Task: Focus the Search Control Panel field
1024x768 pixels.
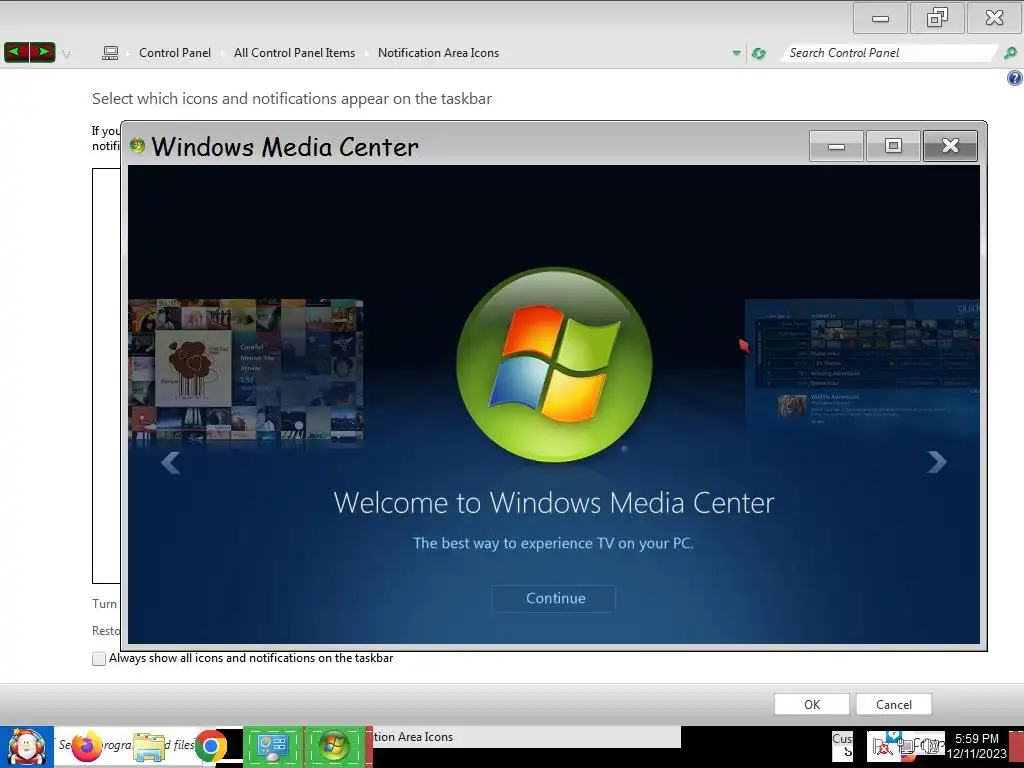Action: [889, 53]
